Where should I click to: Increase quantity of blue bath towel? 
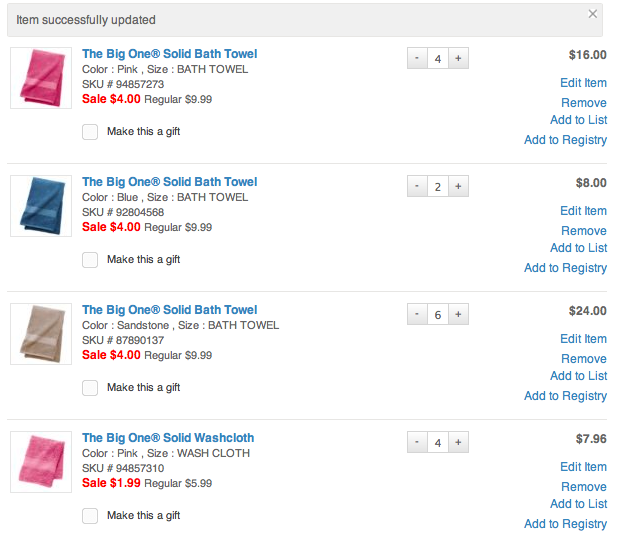pyautogui.click(x=458, y=186)
